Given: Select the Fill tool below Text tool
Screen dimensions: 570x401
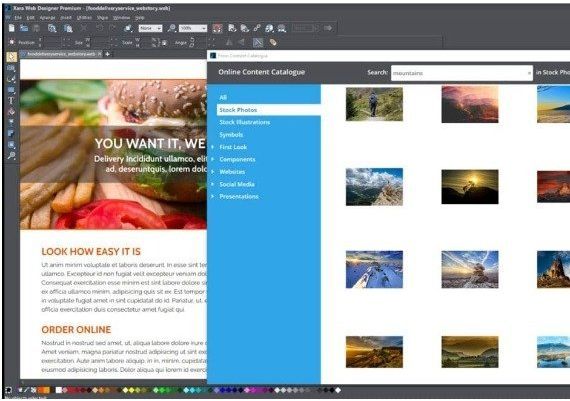Looking at the screenshot, I should pos(11,111).
